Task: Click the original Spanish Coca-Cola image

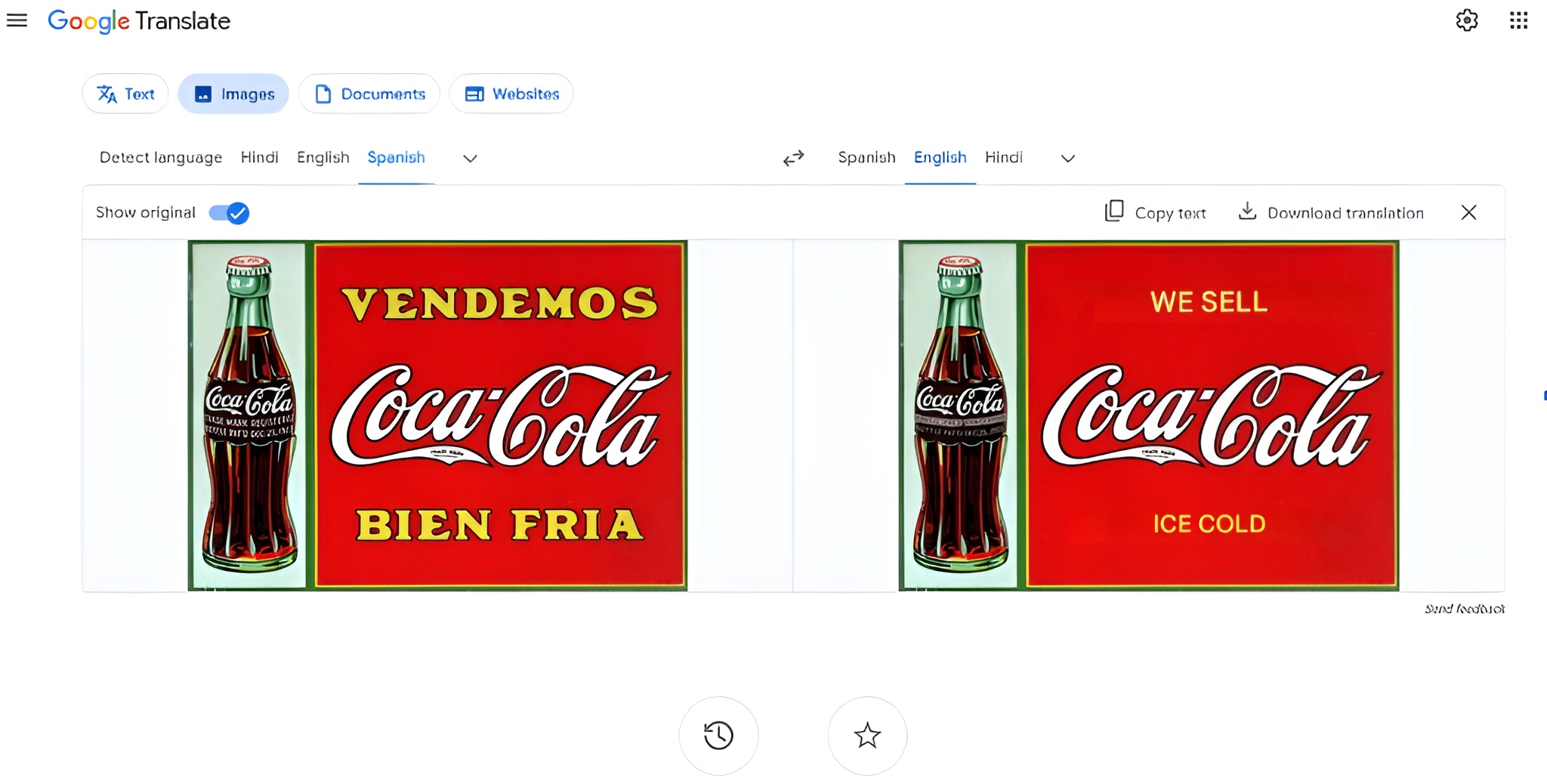Action: (x=437, y=415)
